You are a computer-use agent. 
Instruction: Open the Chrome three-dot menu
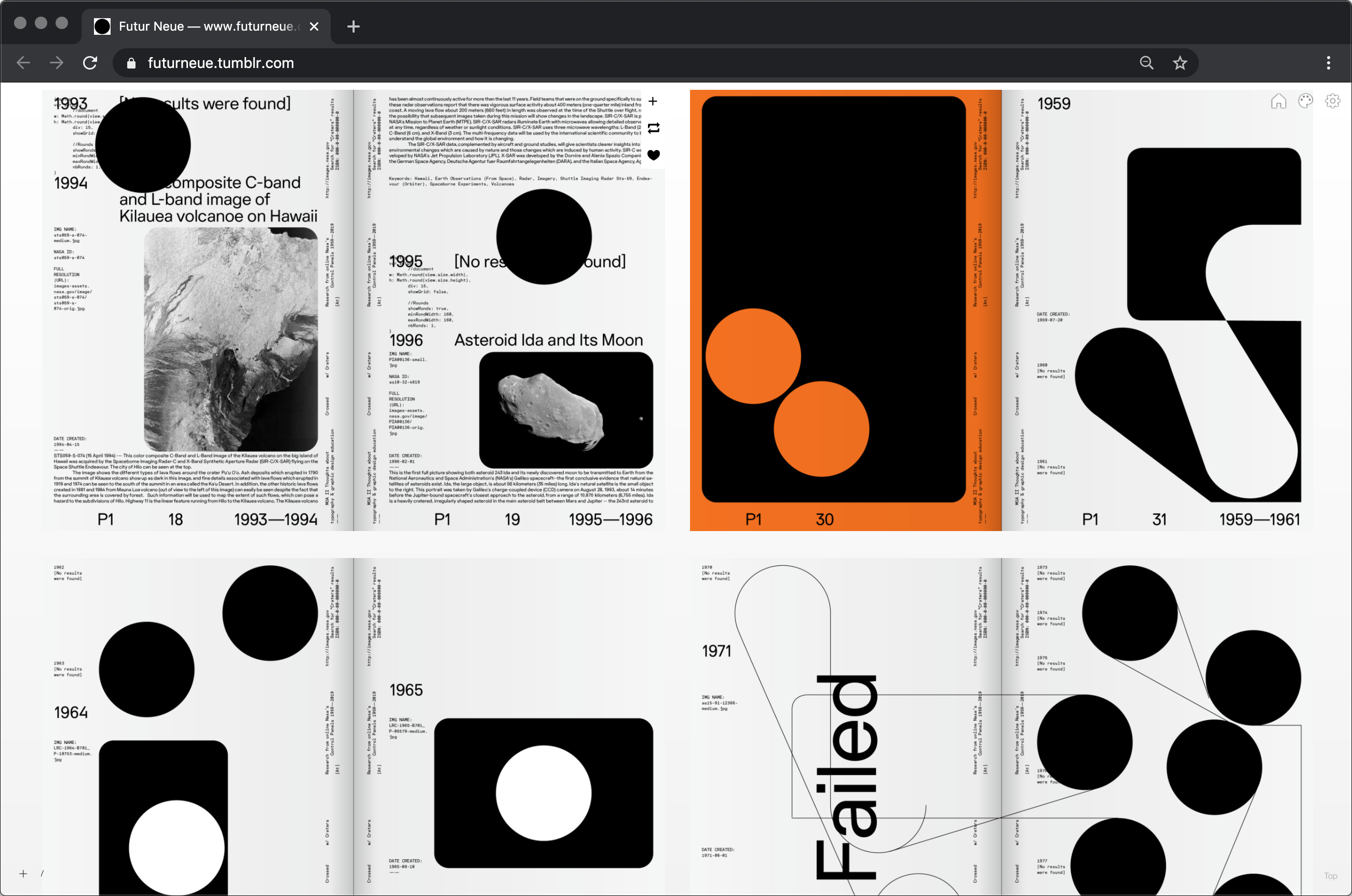tap(1329, 63)
